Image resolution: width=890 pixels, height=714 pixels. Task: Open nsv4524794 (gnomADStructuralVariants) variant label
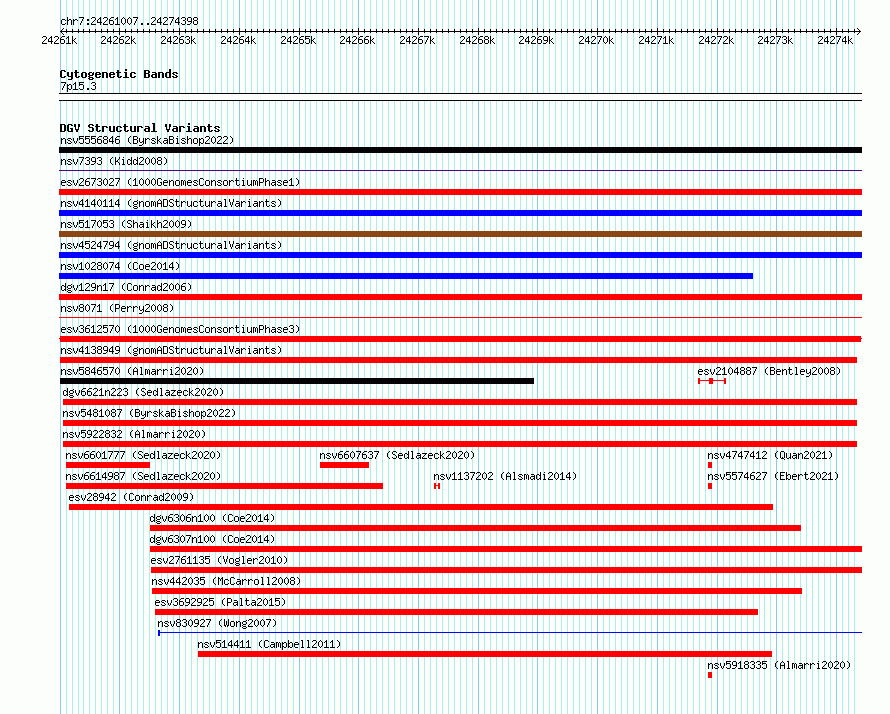pos(171,245)
